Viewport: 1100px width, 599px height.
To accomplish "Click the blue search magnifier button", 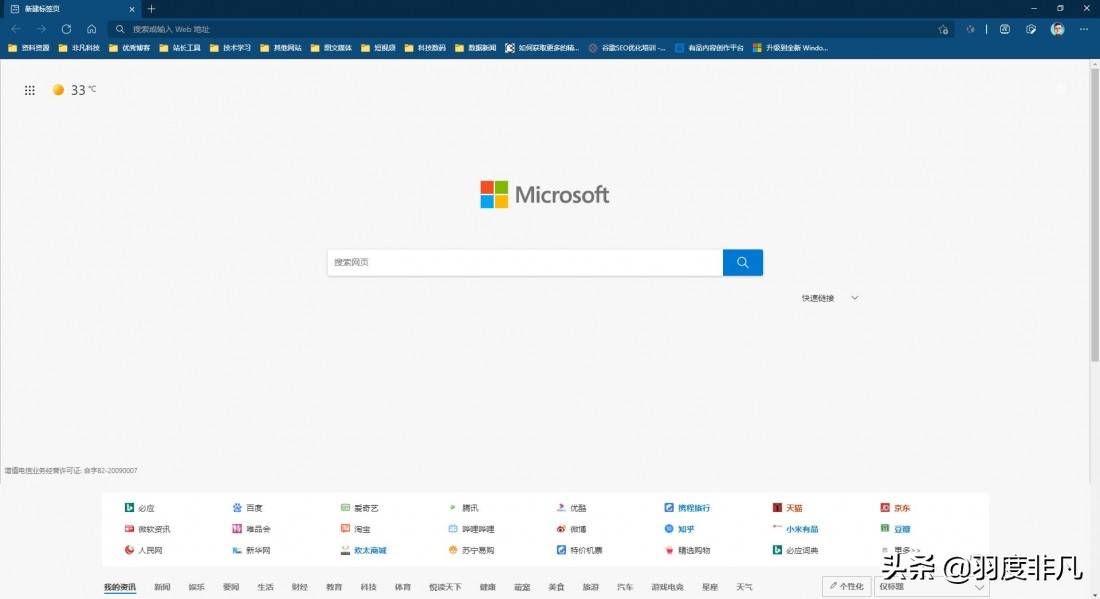I will [743, 262].
